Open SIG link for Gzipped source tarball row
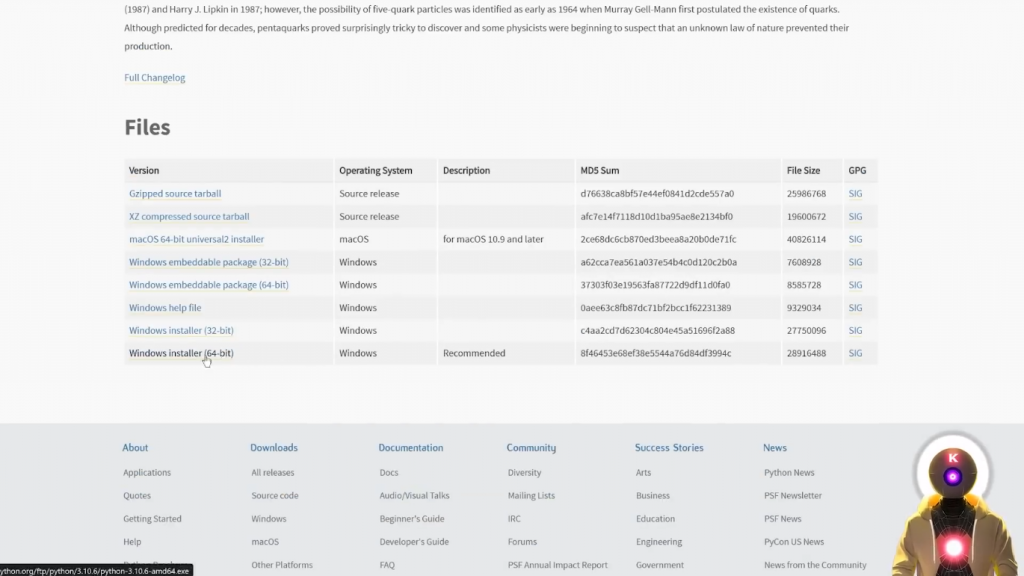 coord(855,194)
